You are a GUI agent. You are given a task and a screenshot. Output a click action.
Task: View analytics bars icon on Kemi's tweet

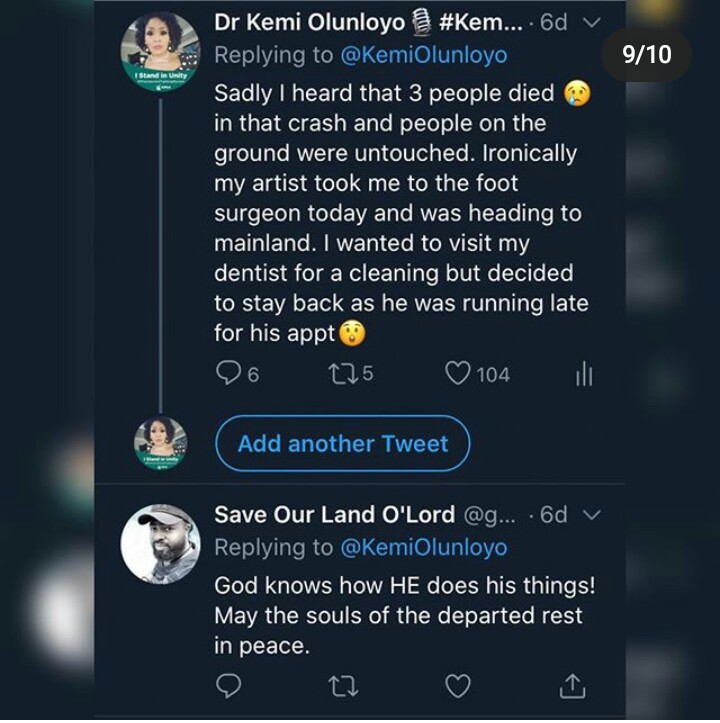[584, 374]
